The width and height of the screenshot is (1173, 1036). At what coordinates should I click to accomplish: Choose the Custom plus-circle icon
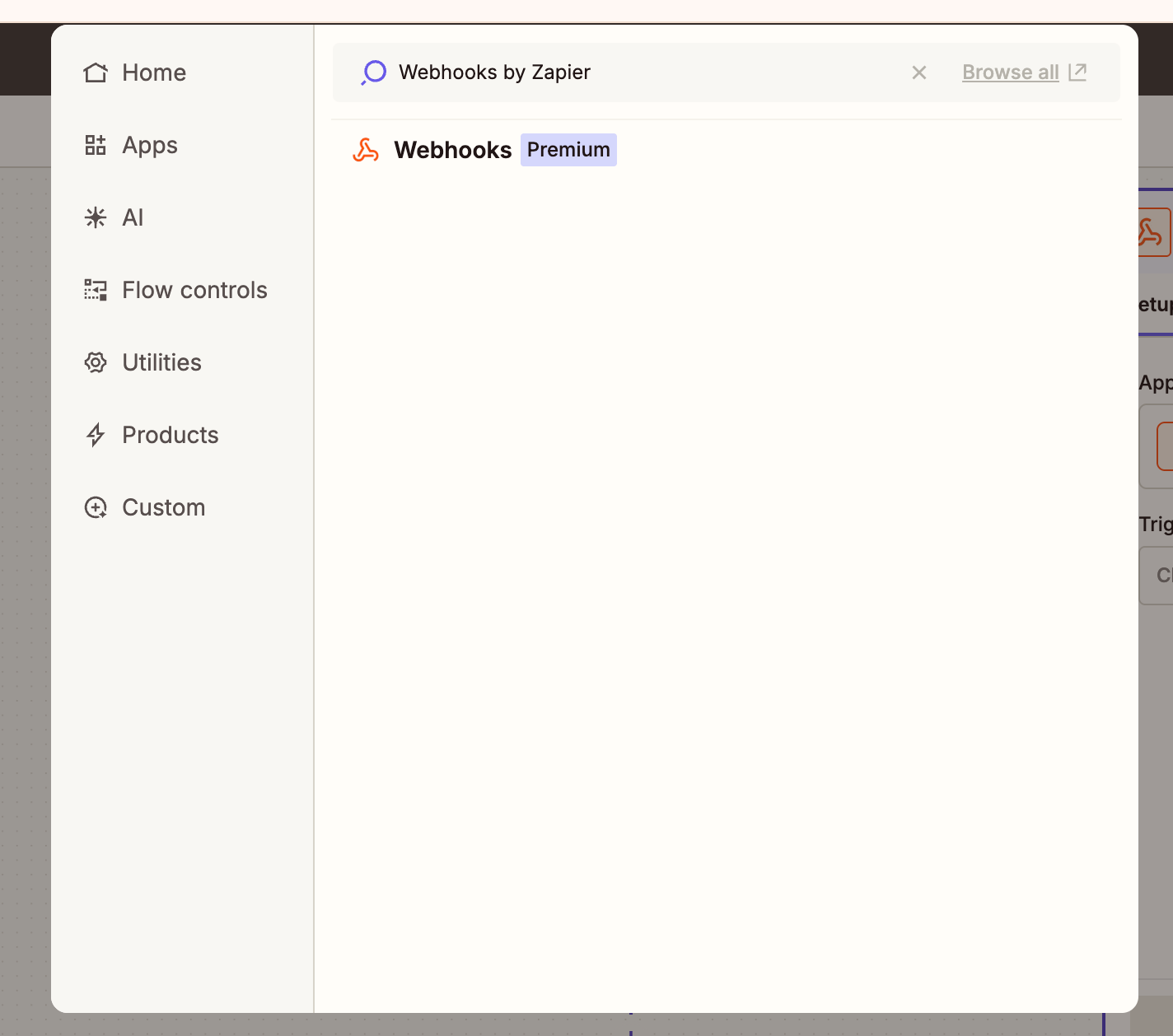pos(96,507)
